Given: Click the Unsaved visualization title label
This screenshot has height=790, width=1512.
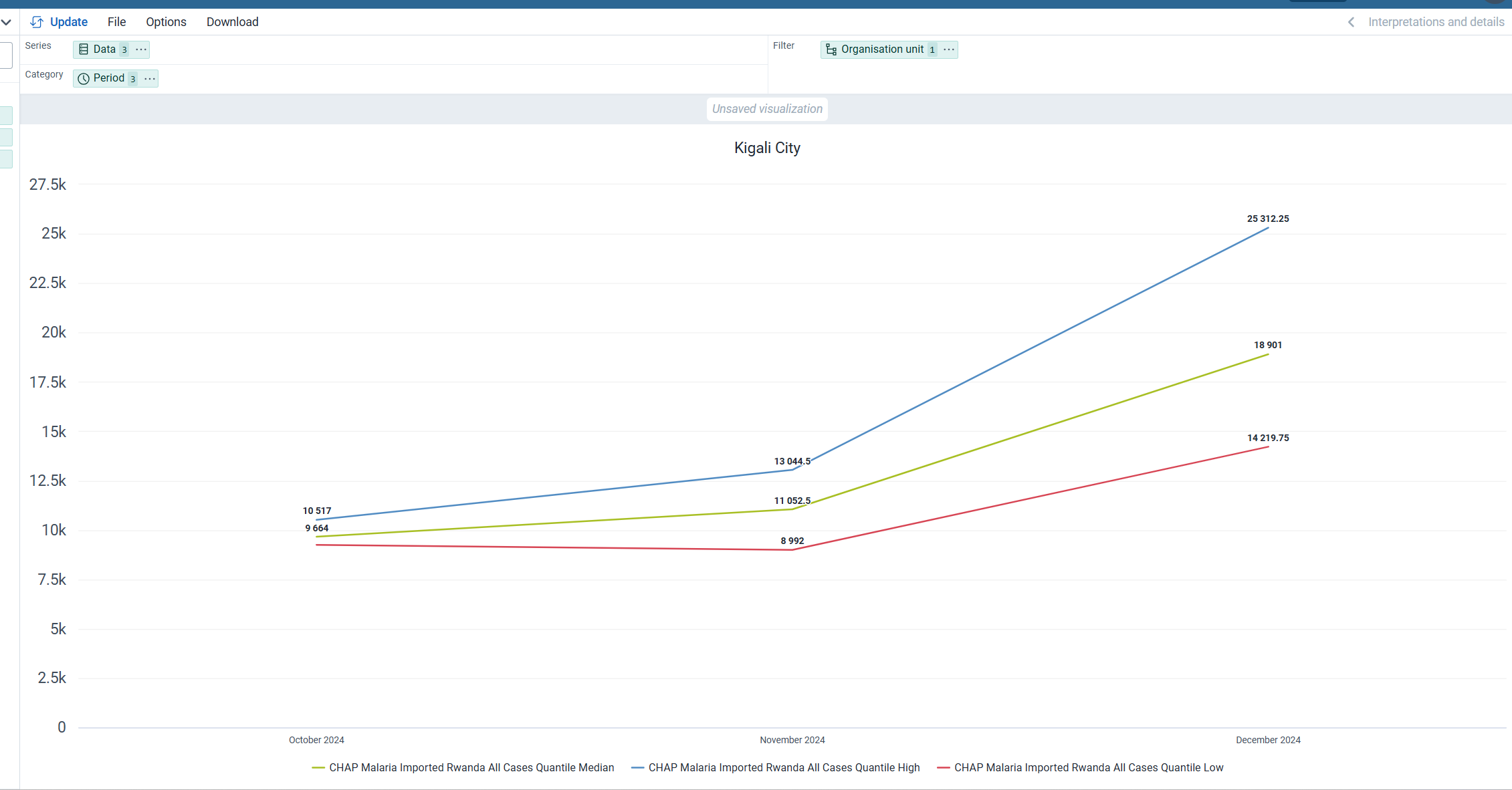Looking at the screenshot, I should (767, 109).
